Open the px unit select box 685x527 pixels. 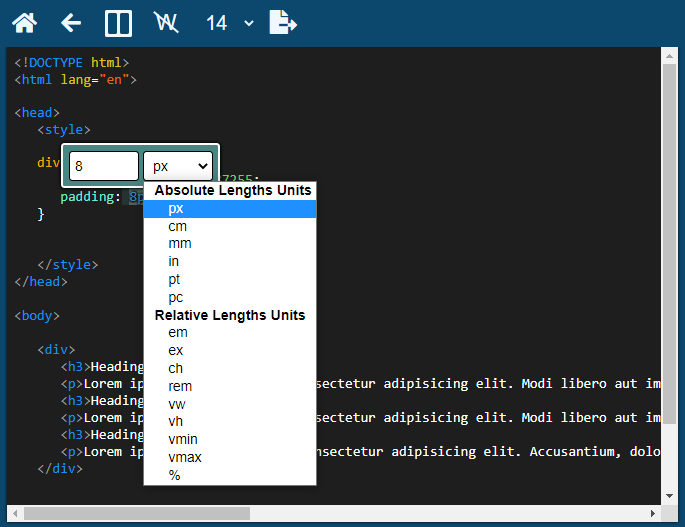click(178, 166)
